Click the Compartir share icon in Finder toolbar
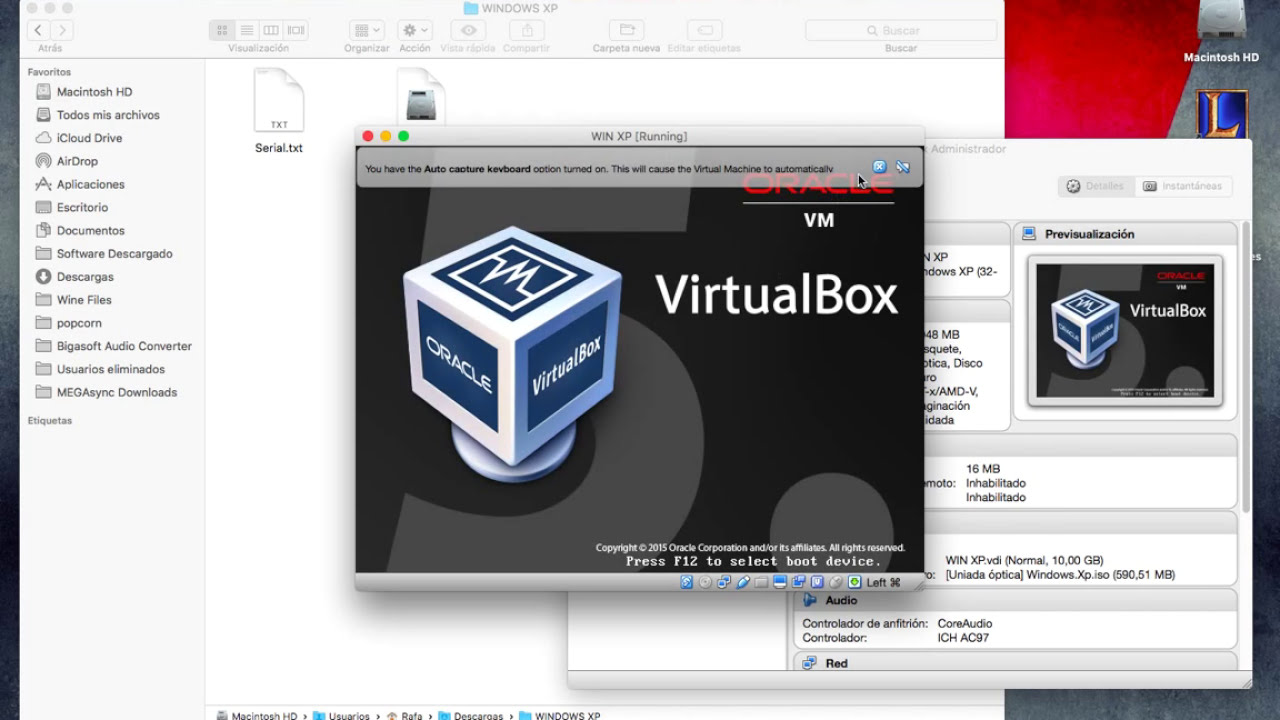 point(526,30)
